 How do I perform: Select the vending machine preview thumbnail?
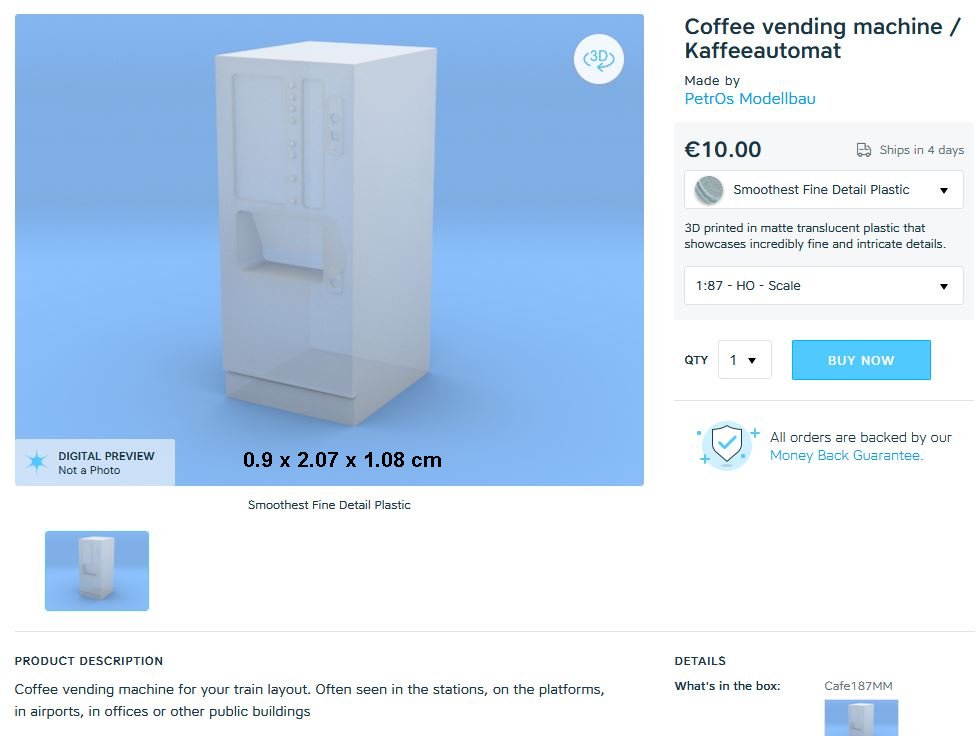click(97, 571)
